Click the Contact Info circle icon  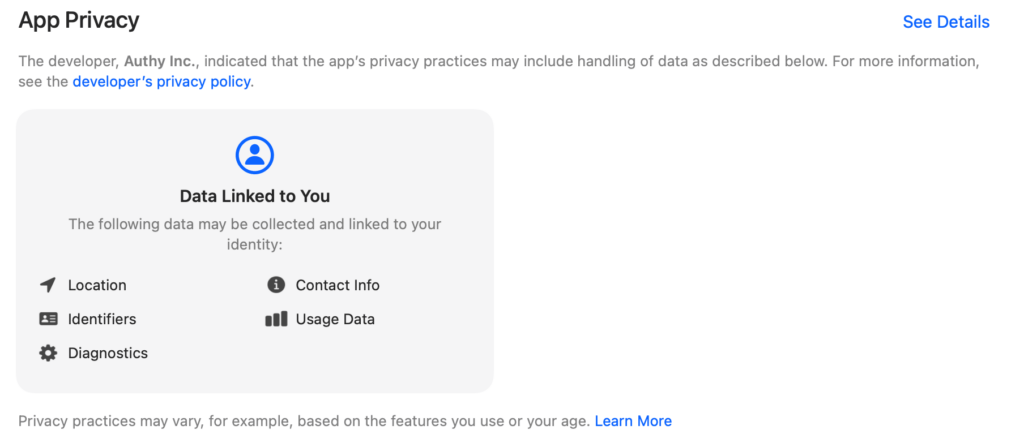coord(276,285)
